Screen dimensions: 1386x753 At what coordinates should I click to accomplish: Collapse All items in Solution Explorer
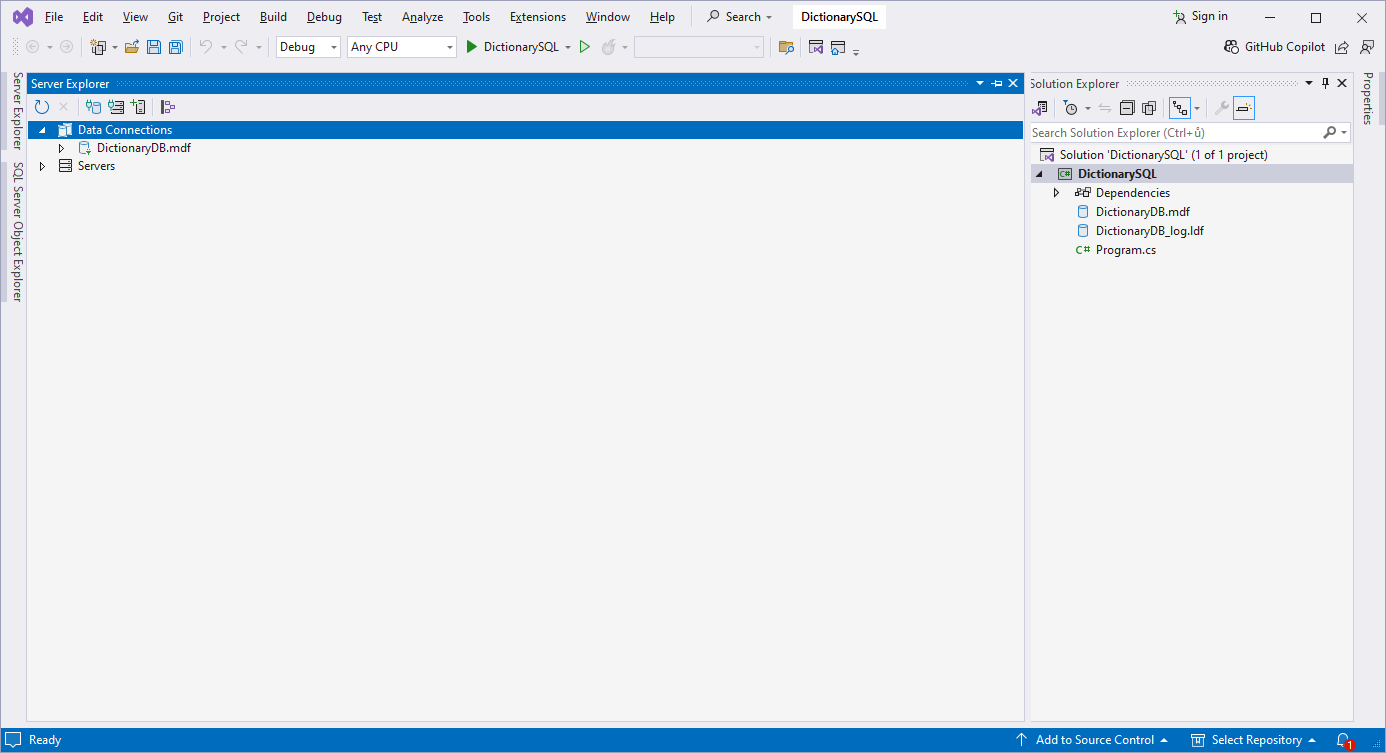(1127, 107)
